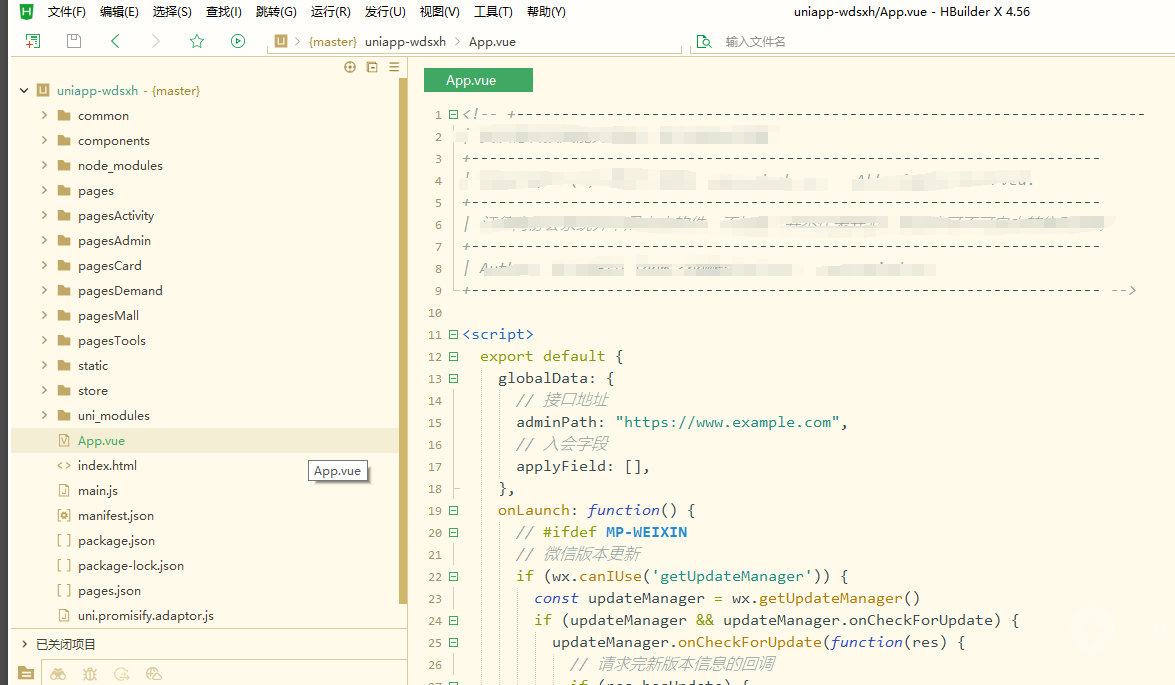Open index.html in the project tree

tap(107, 465)
